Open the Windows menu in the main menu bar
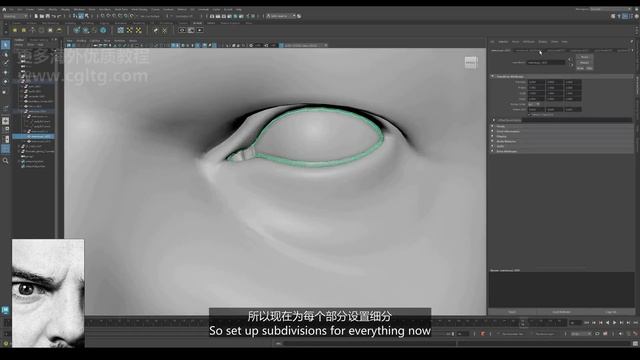The width and height of the screenshot is (640, 360). 79,9
